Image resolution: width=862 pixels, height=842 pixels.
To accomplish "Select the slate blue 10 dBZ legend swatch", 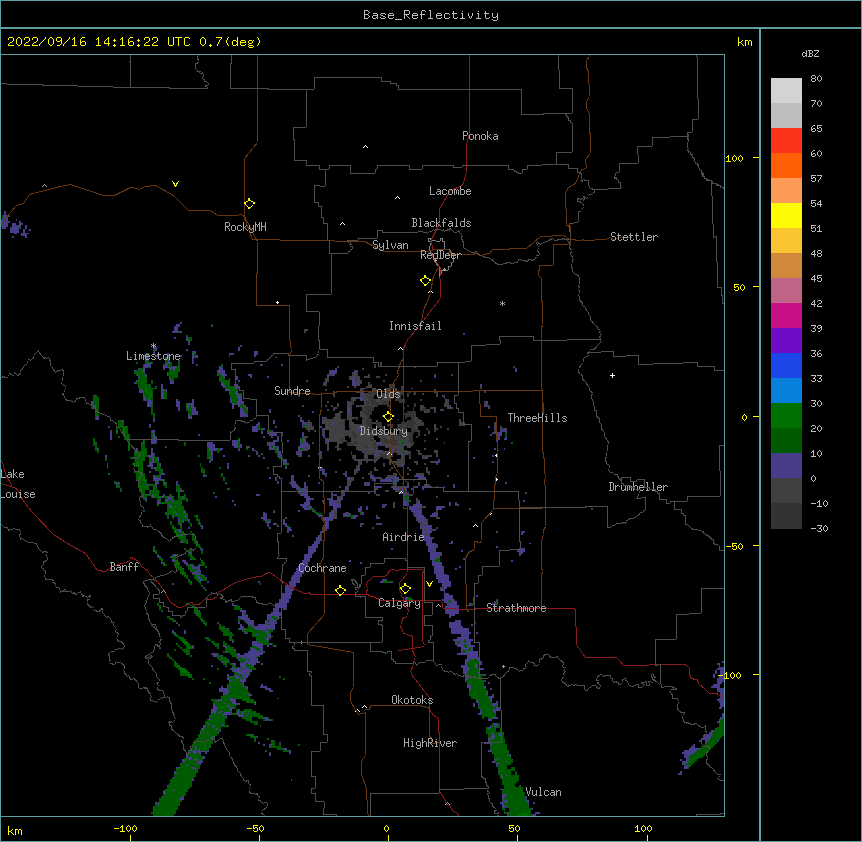I will (786, 466).
